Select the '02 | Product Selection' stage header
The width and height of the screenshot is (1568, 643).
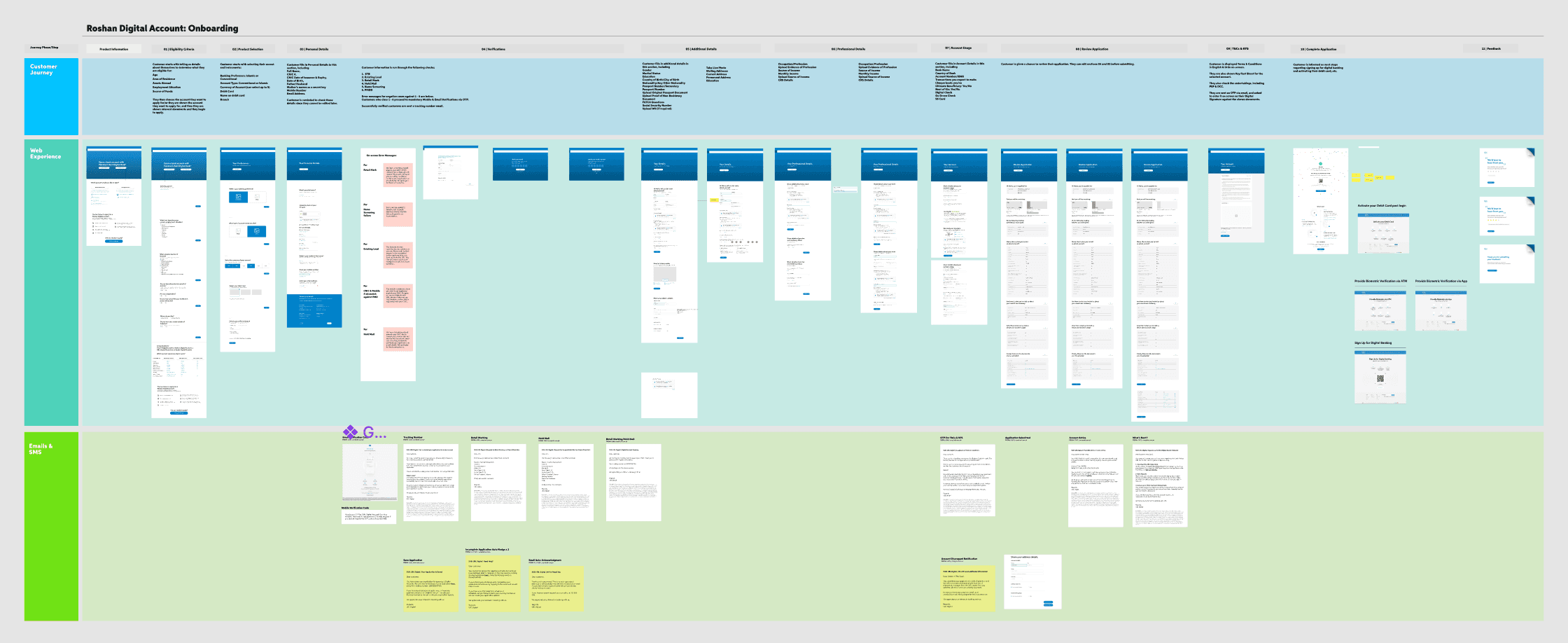pyautogui.click(x=247, y=49)
